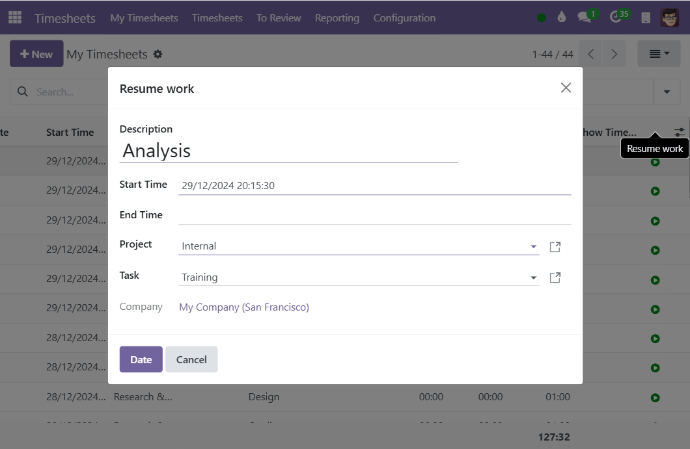The width and height of the screenshot is (690, 449).
Task: Open the user avatar menu
Action: click(670, 18)
